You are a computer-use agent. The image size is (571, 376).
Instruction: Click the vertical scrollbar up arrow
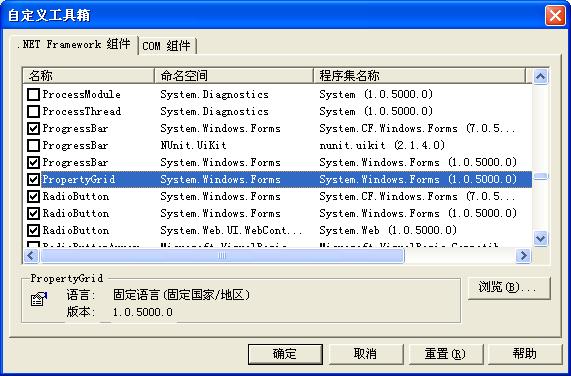(x=540, y=76)
